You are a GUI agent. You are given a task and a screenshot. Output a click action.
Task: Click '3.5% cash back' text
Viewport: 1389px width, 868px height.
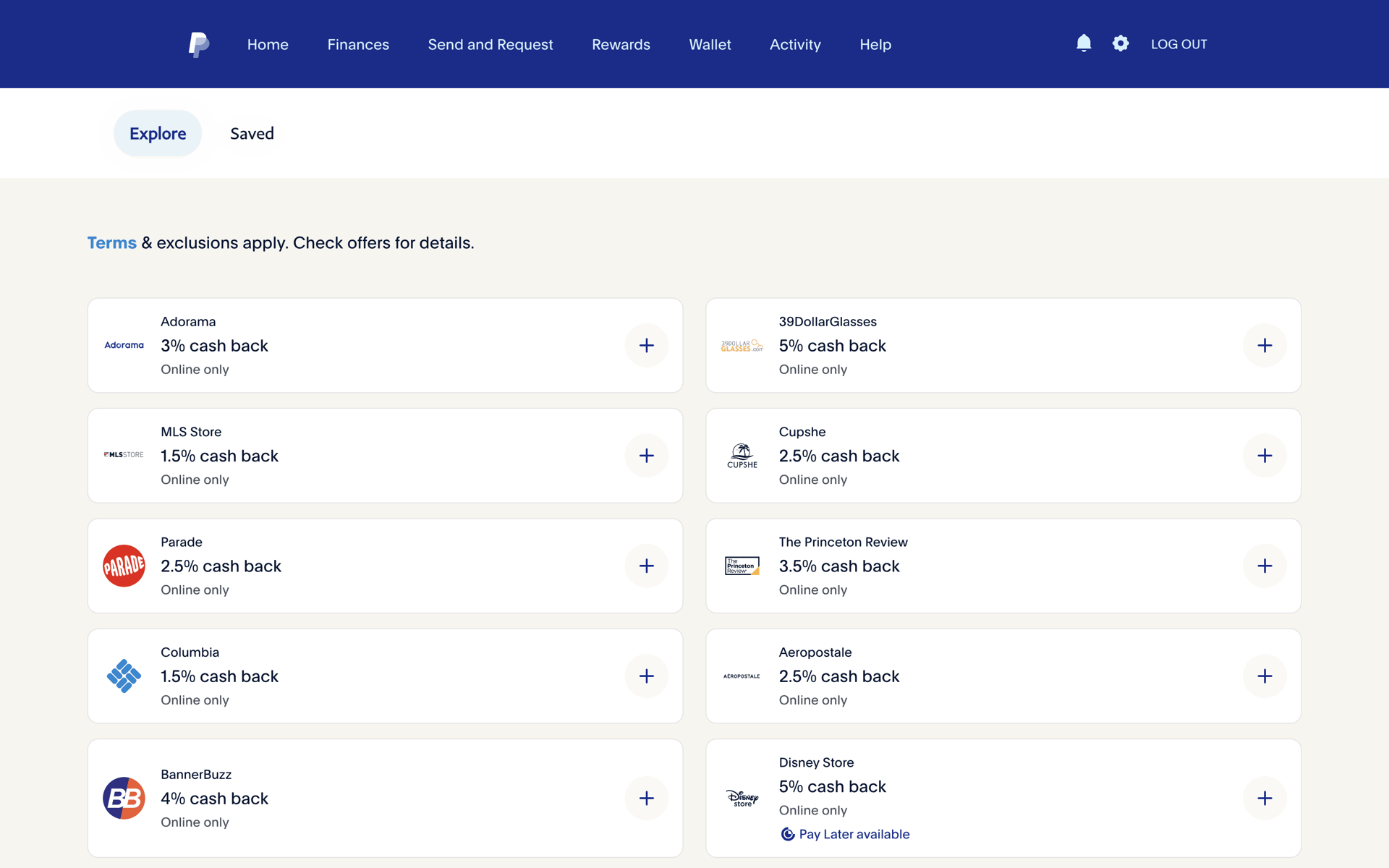[x=839, y=566]
